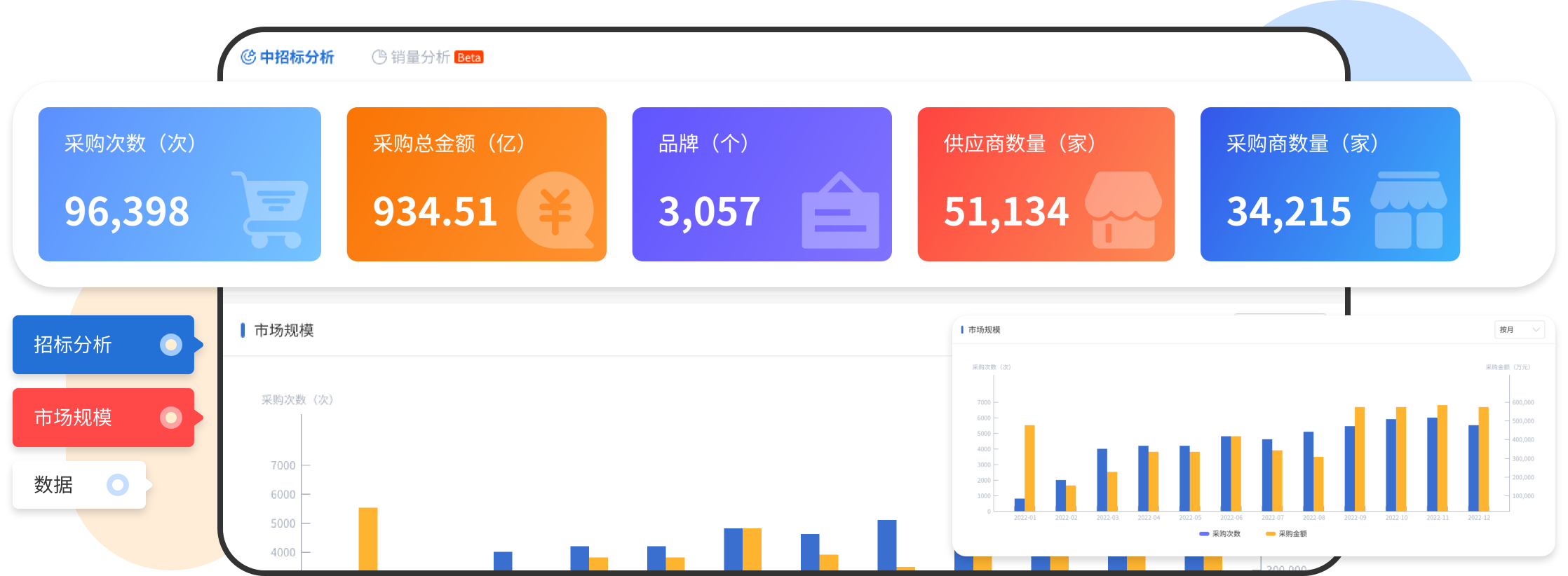Image resolution: width=1568 pixels, height=576 pixels.
Task: Click 采购次数（次）axis title in main chart
Action: (297, 400)
